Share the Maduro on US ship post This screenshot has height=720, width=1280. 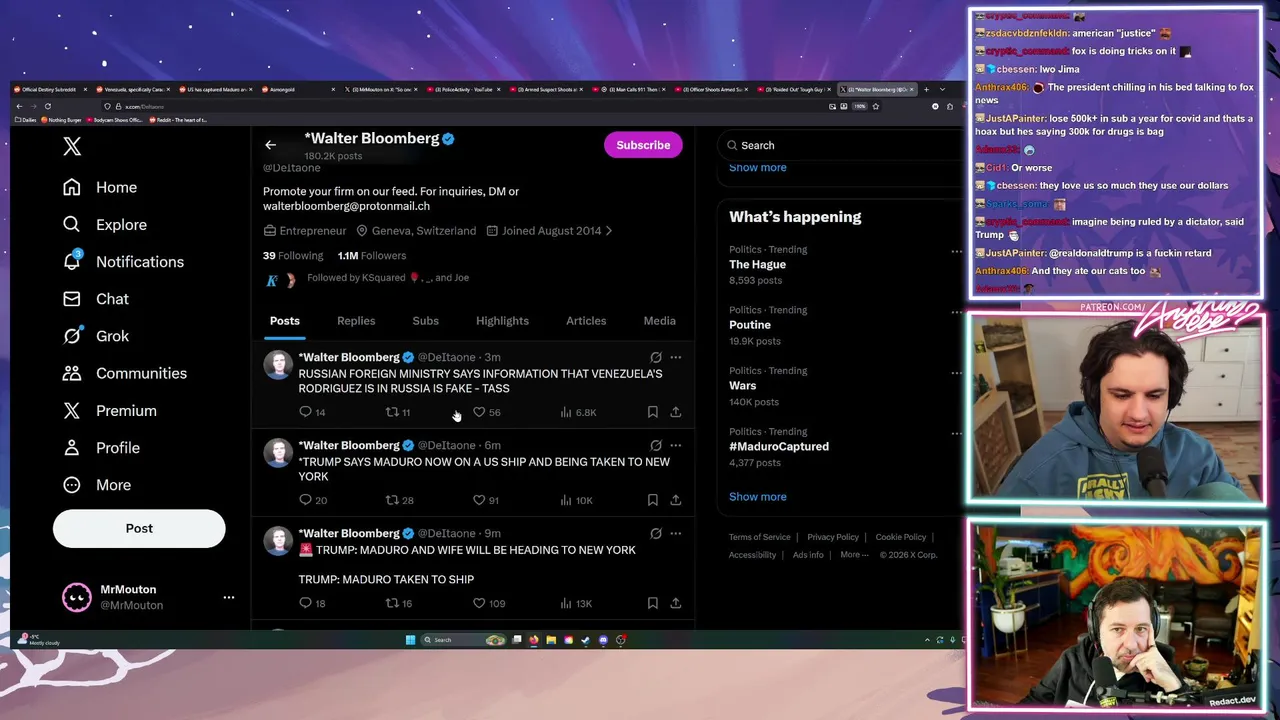(x=676, y=500)
